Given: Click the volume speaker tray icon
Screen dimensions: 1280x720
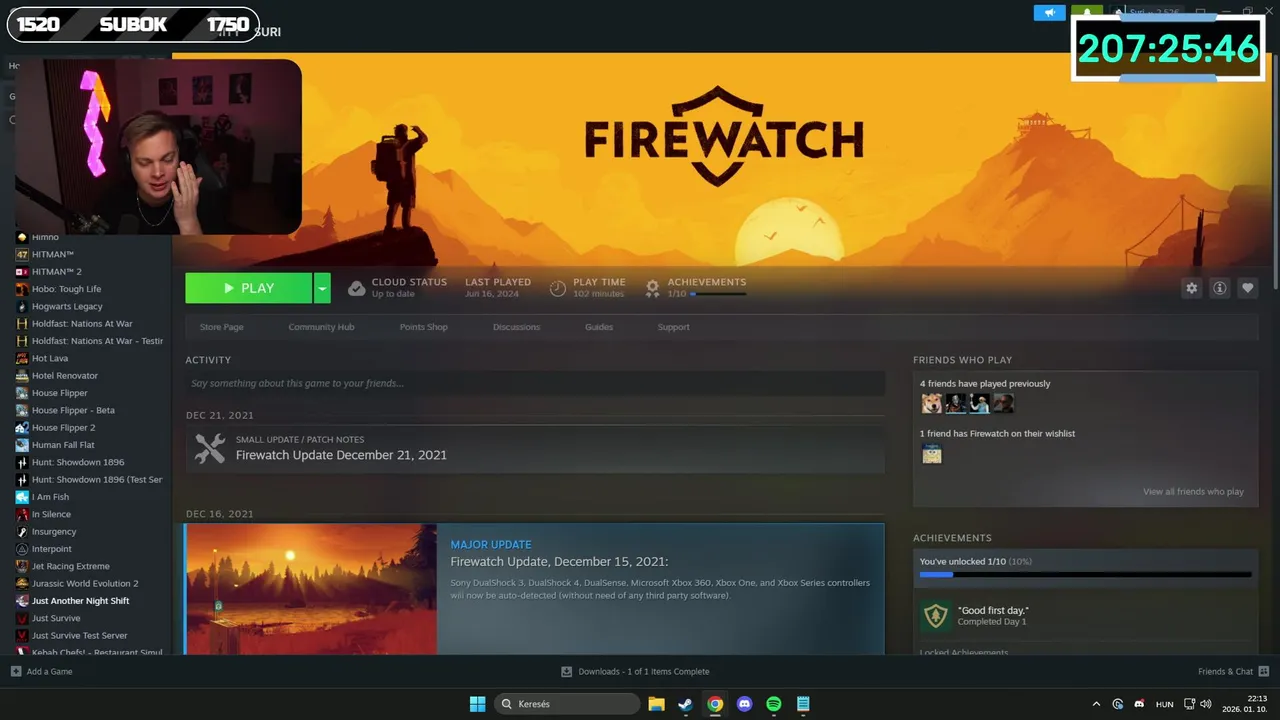Looking at the screenshot, I should tap(1205, 704).
